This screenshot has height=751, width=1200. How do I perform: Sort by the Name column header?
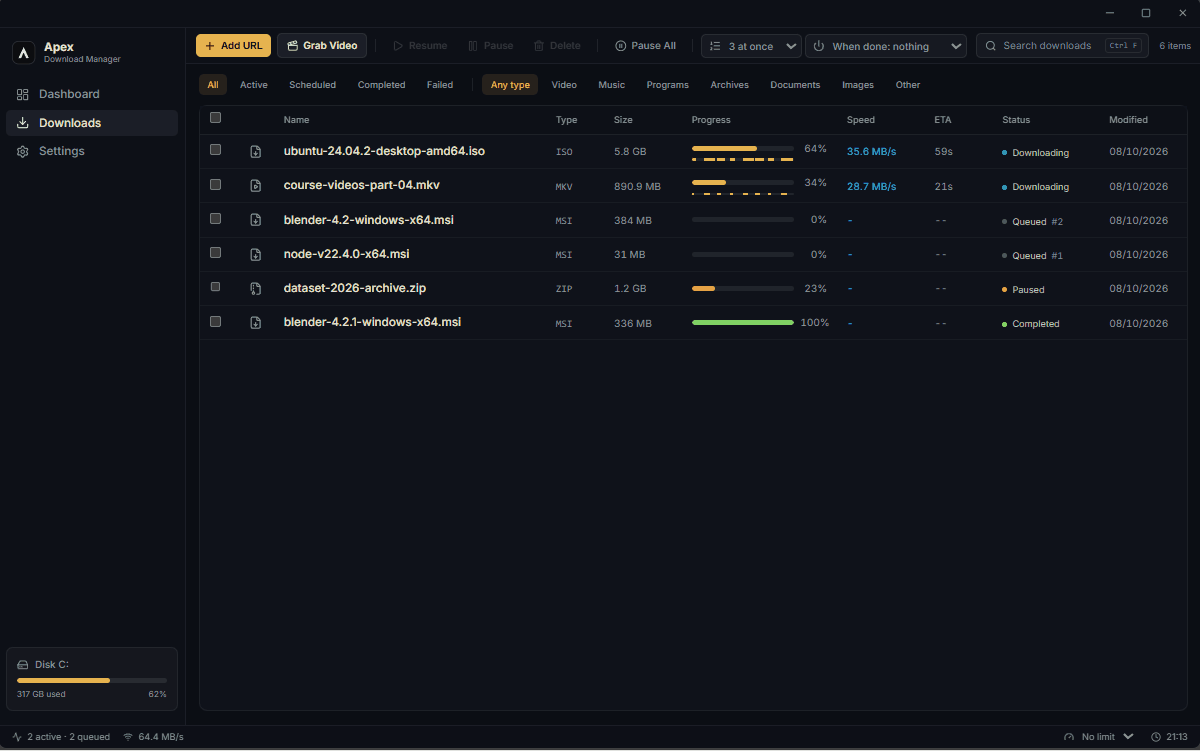(296, 120)
